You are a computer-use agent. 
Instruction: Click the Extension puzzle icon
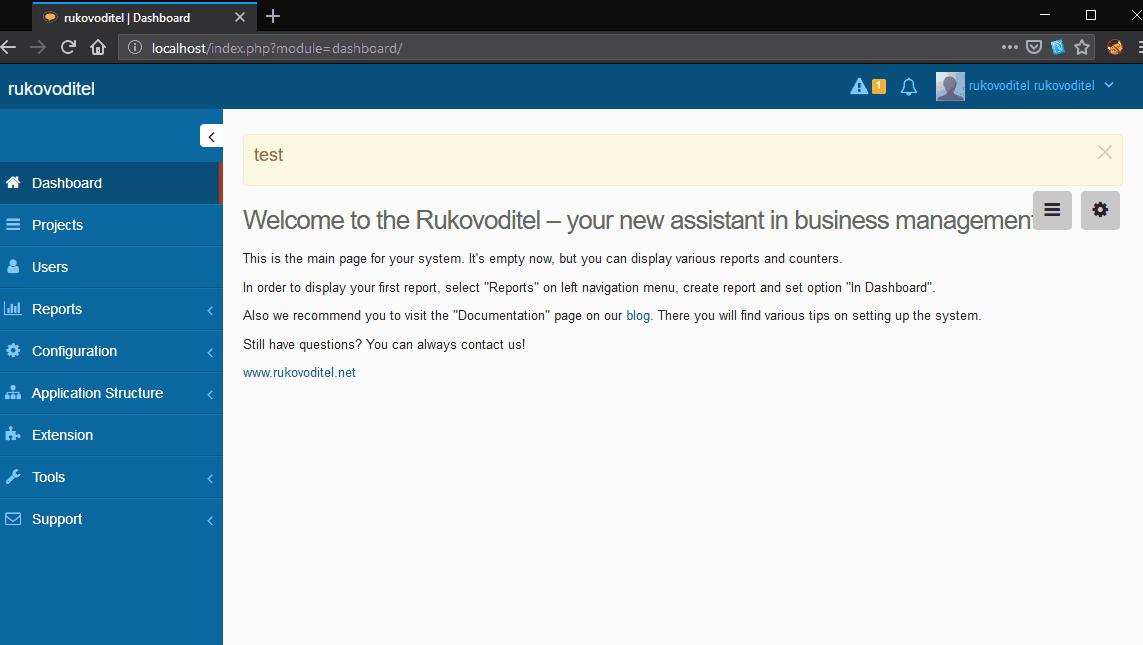pyautogui.click(x=13, y=434)
